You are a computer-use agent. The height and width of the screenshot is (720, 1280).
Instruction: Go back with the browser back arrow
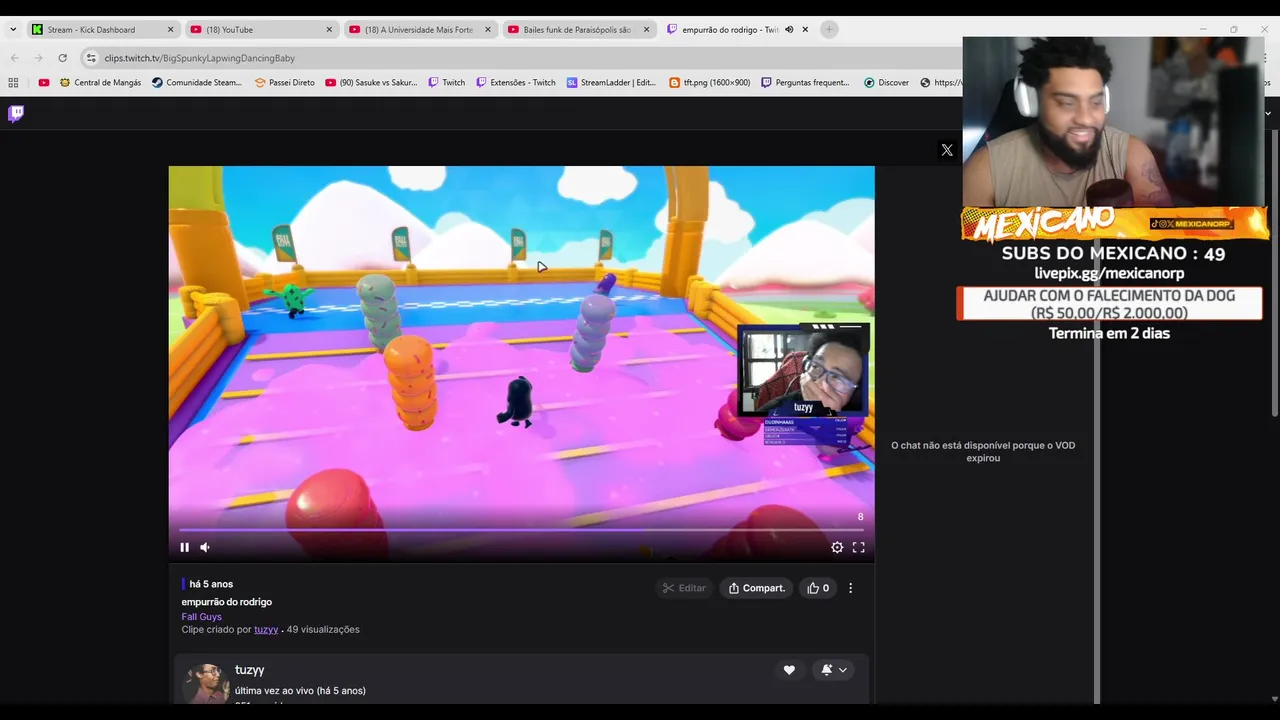tap(13, 58)
